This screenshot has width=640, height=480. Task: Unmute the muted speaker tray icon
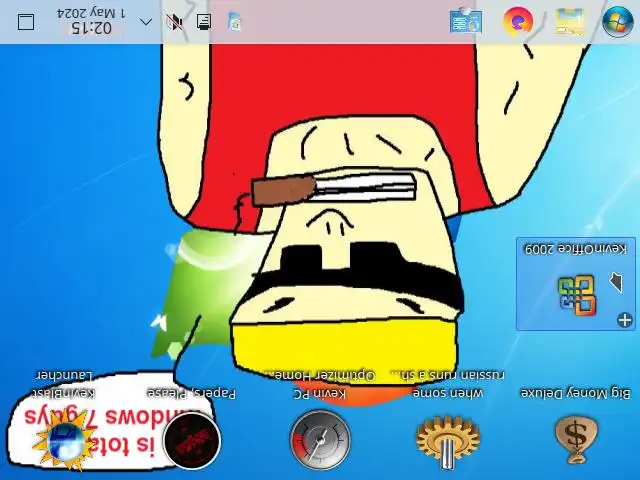175,22
